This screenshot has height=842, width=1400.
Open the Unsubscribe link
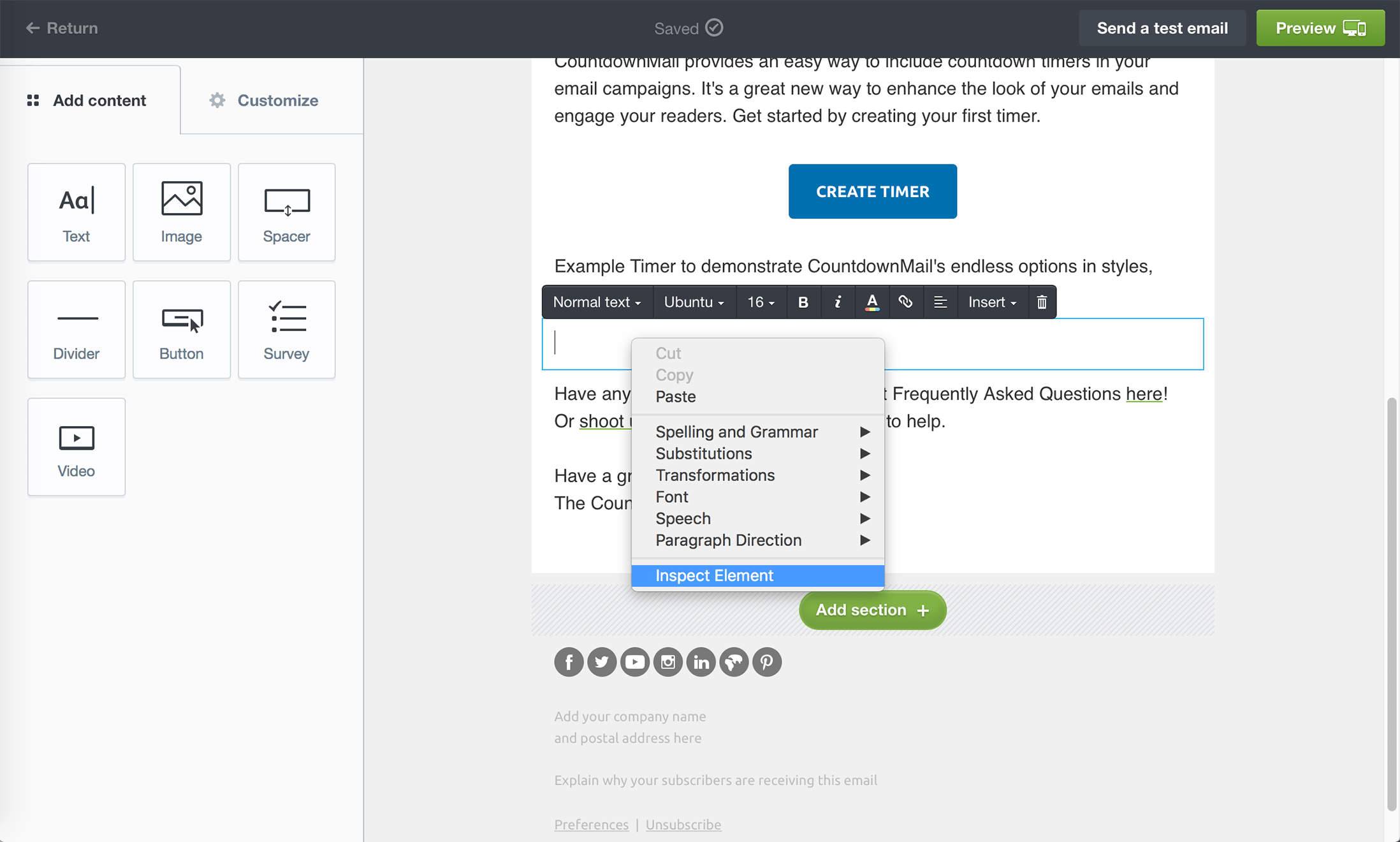click(x=683, y=824)
